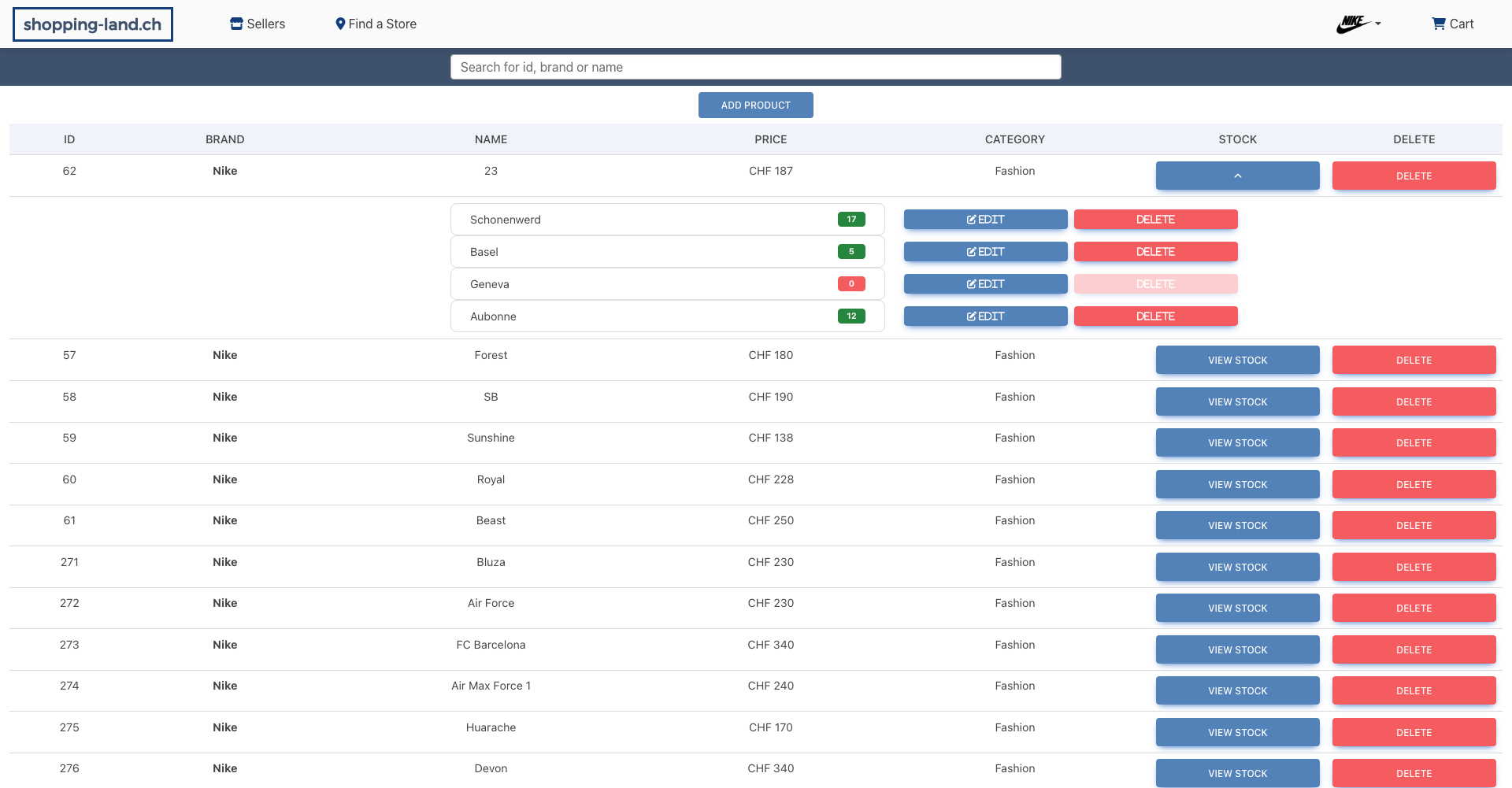
Task: Collapse the stock details for product 23
Action: [1237, 176]
